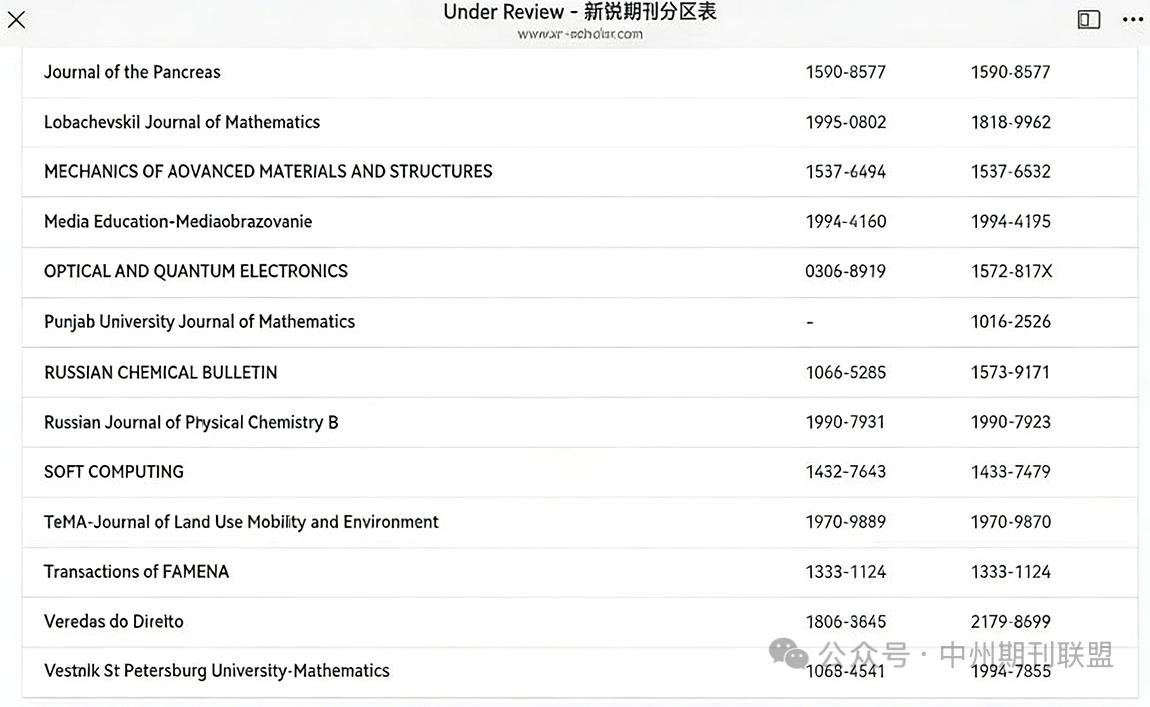
Task: Close the journal list view
Action: (x=16, y=19)
